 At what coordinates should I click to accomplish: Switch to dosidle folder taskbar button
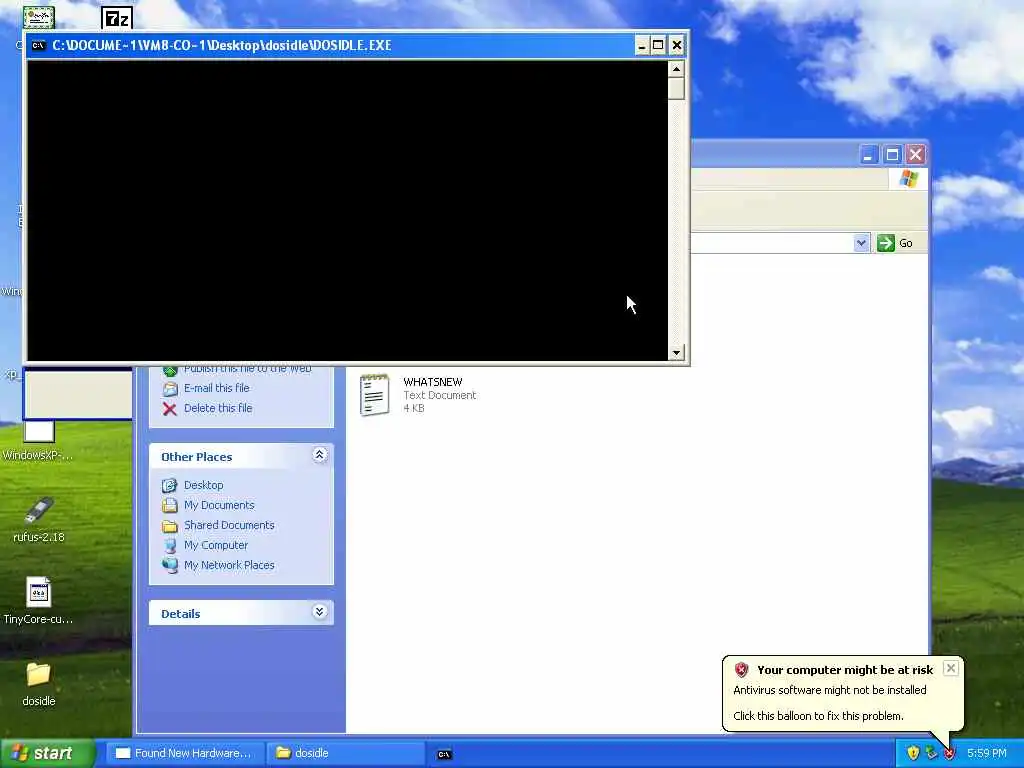[345, 753]
